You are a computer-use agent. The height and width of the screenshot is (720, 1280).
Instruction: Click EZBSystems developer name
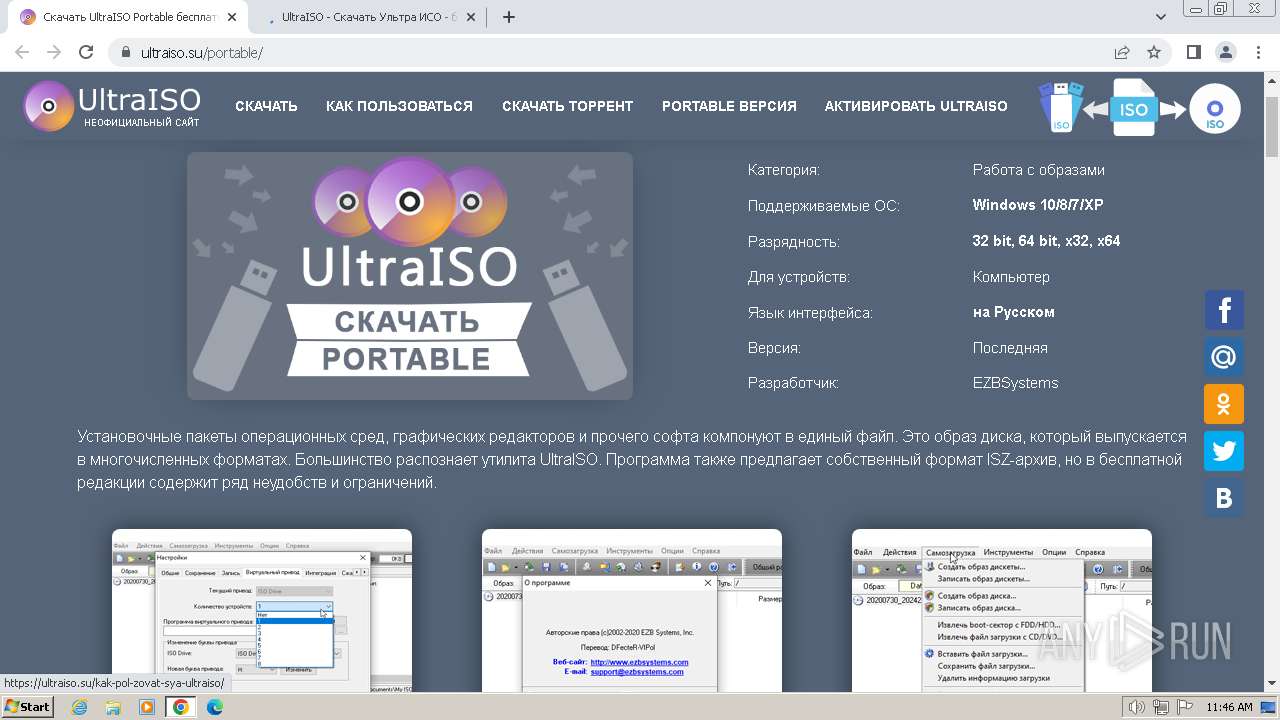(x=1015, y=383)
